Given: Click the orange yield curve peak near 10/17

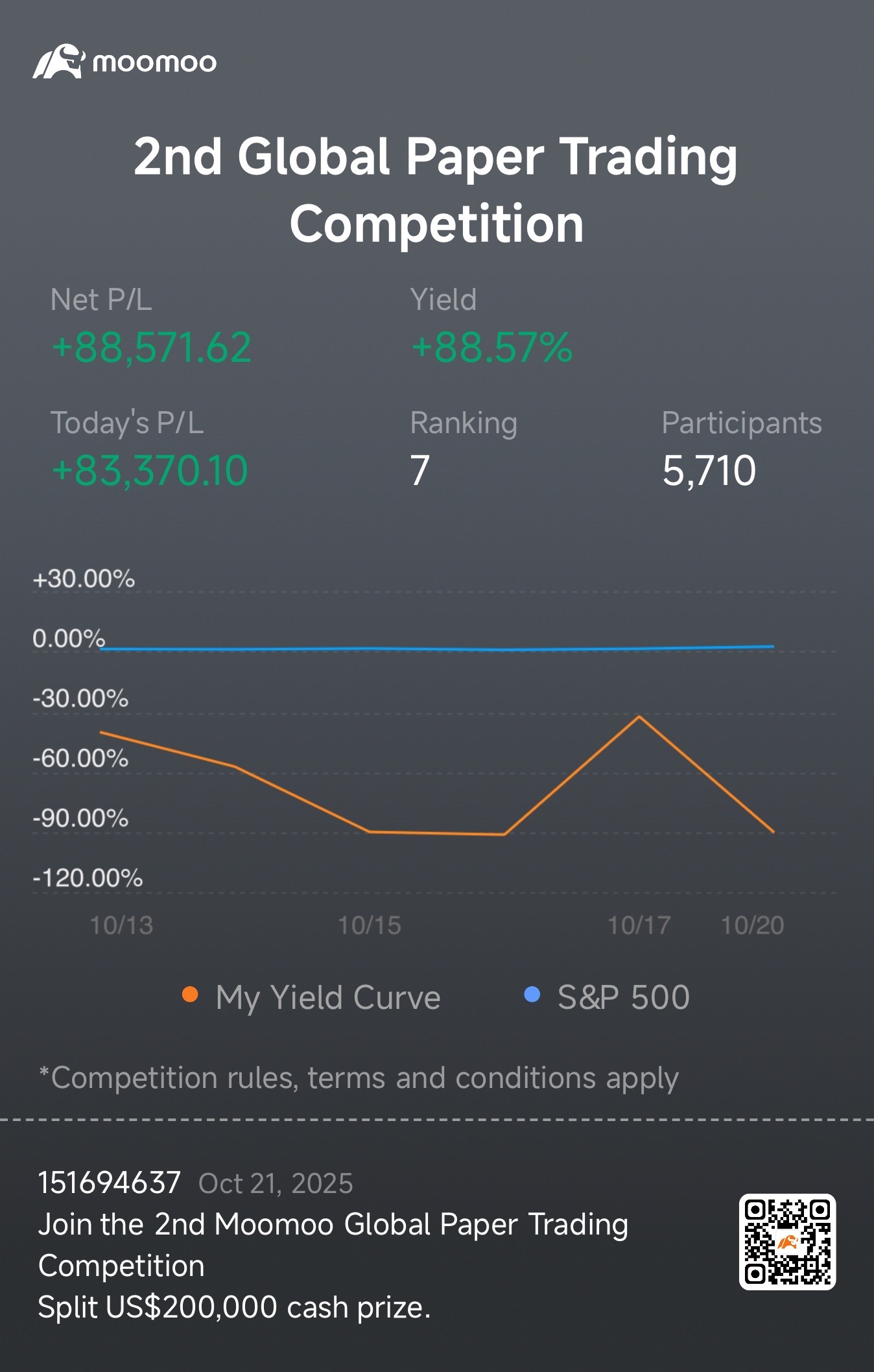Looking at the screenshot, I should (x=639, y=716).
